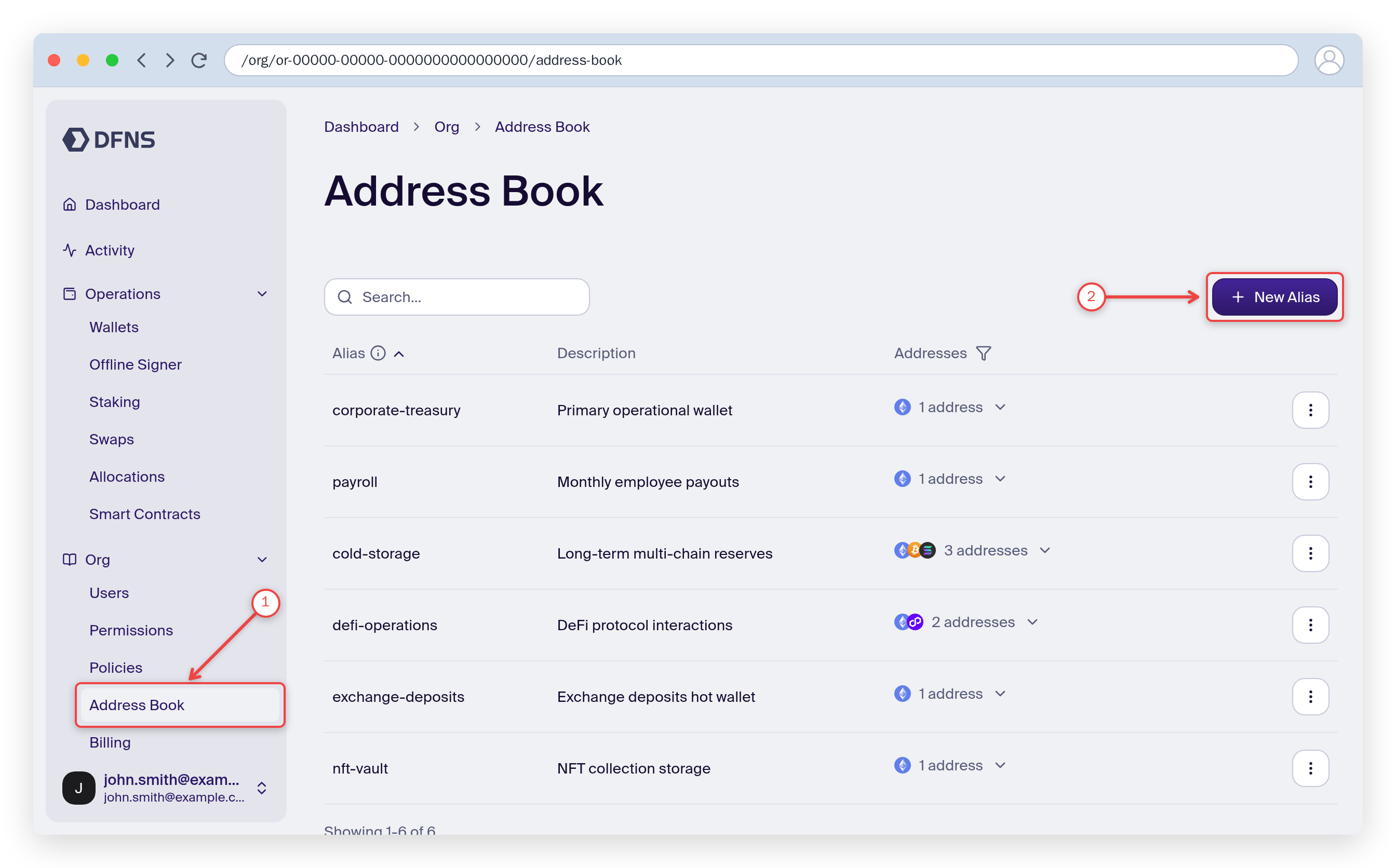Screen dimensions: 1396x868
Task: Reload the page with refresh icon
Action: [199, 60]
